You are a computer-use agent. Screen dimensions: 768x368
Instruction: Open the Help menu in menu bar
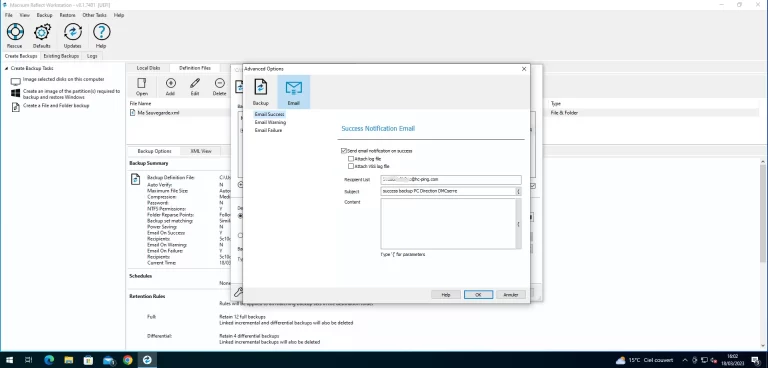[119, 15]
